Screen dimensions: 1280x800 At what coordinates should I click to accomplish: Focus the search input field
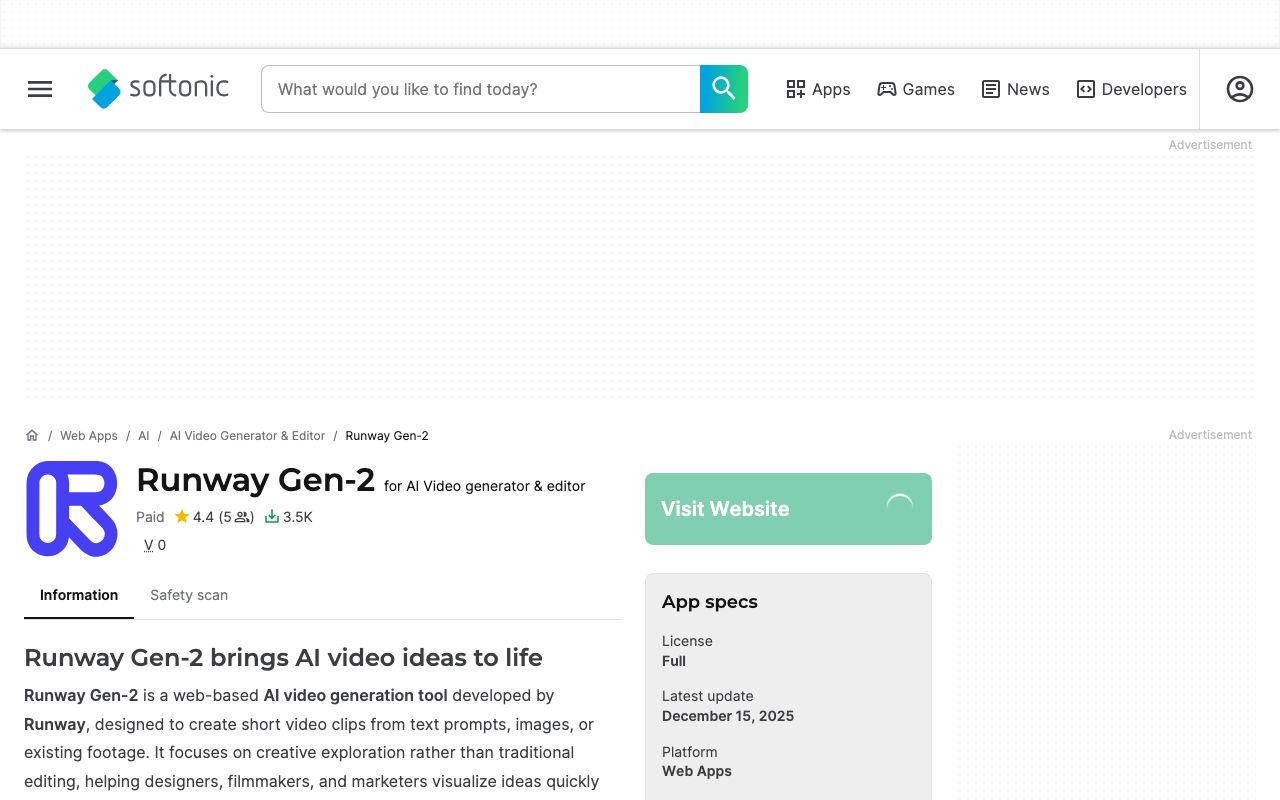point(481,89)
